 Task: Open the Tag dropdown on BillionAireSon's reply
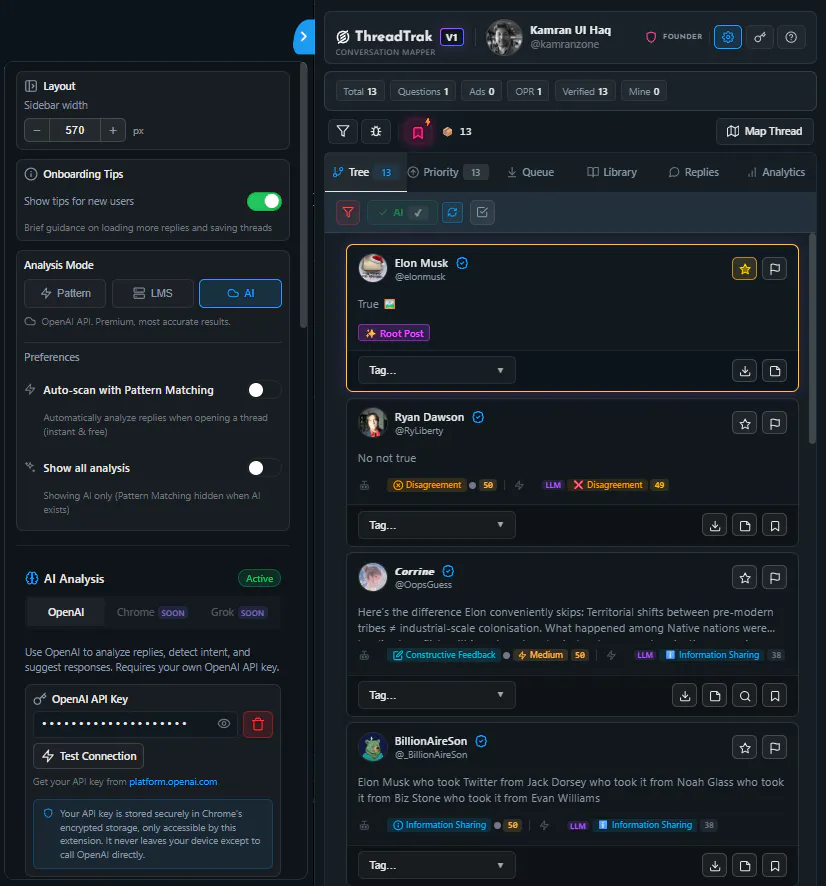tap(436, 865)
